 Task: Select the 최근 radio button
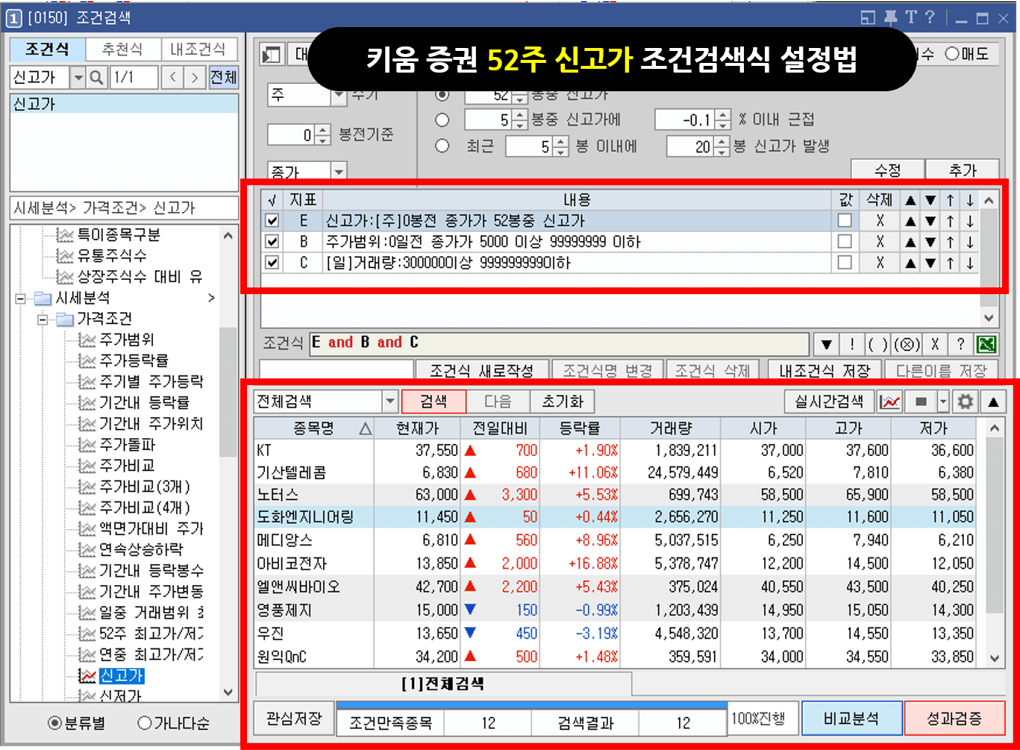(440, 146)
